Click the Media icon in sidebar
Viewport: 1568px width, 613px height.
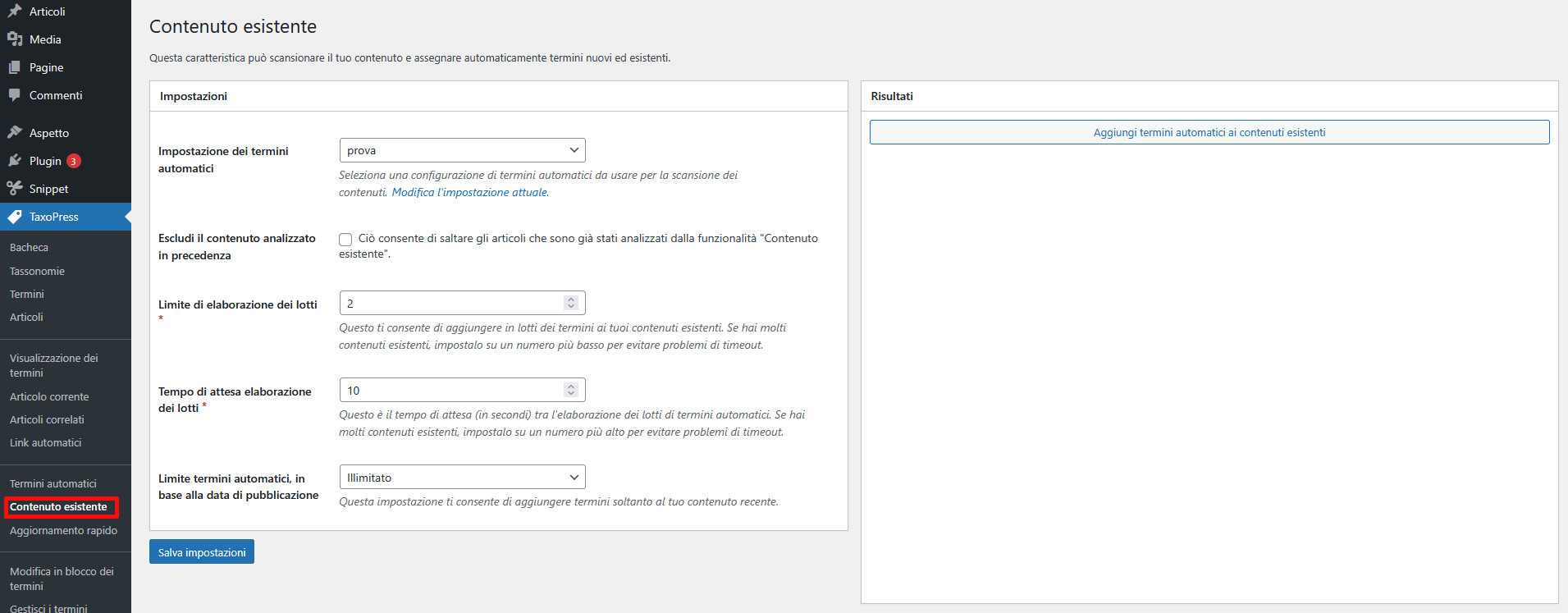(15, 39)
